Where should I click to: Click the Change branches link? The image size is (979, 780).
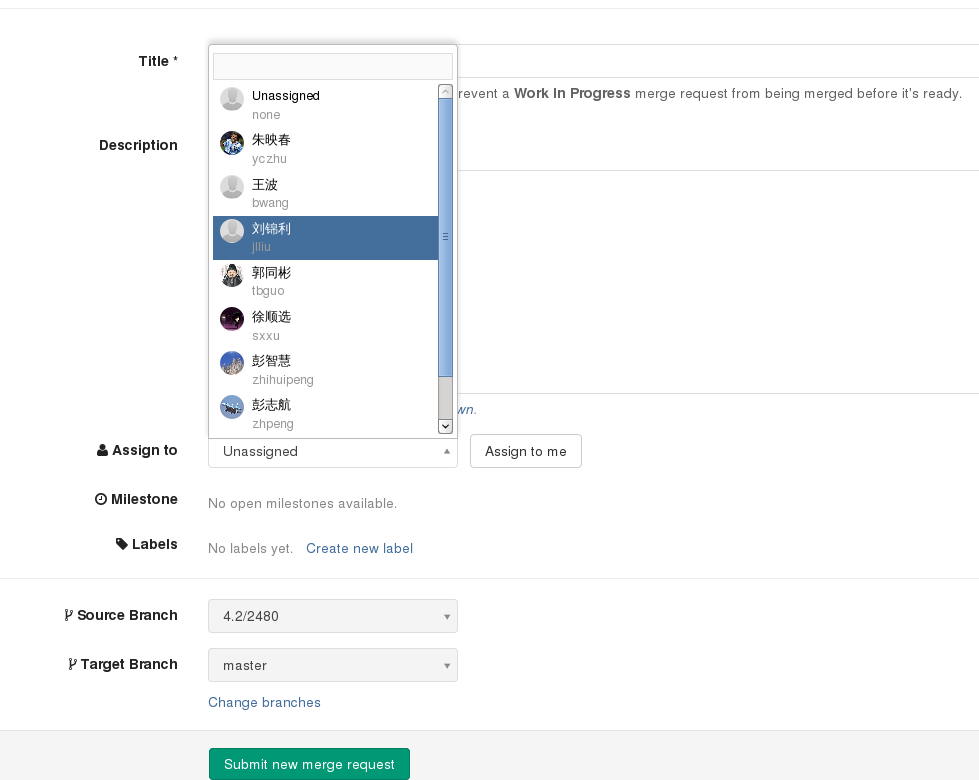click(x=264, y=702)
